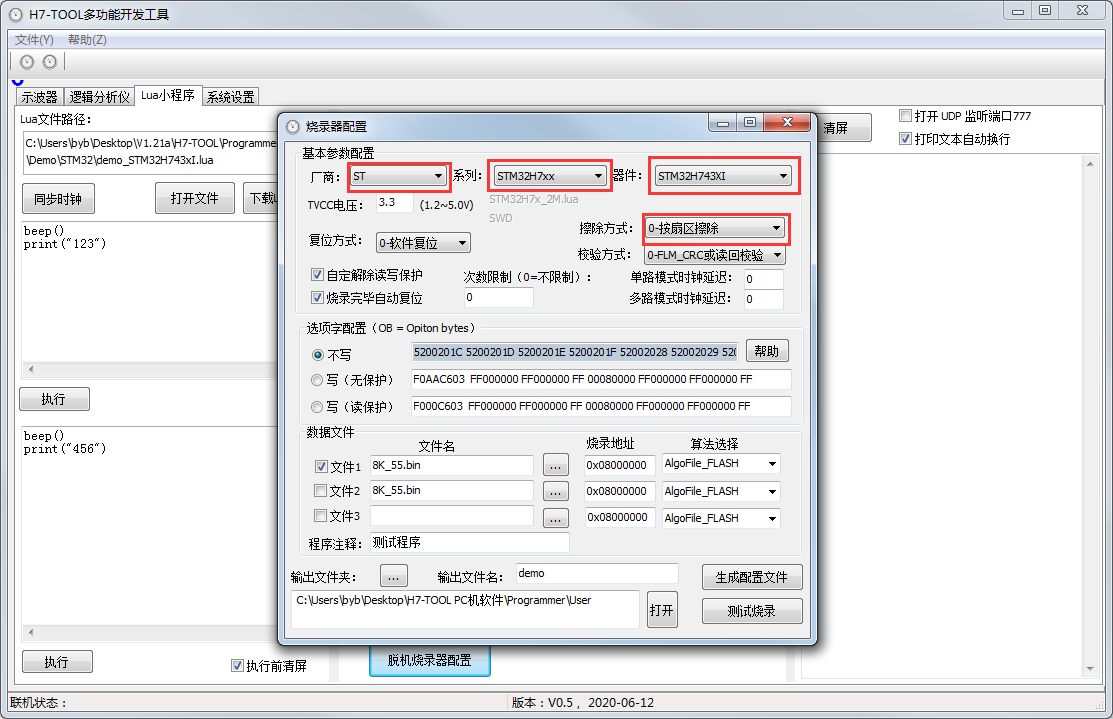Click the 生成配置文件 button
Viewport: 1113px width, 719px height.
752,577
